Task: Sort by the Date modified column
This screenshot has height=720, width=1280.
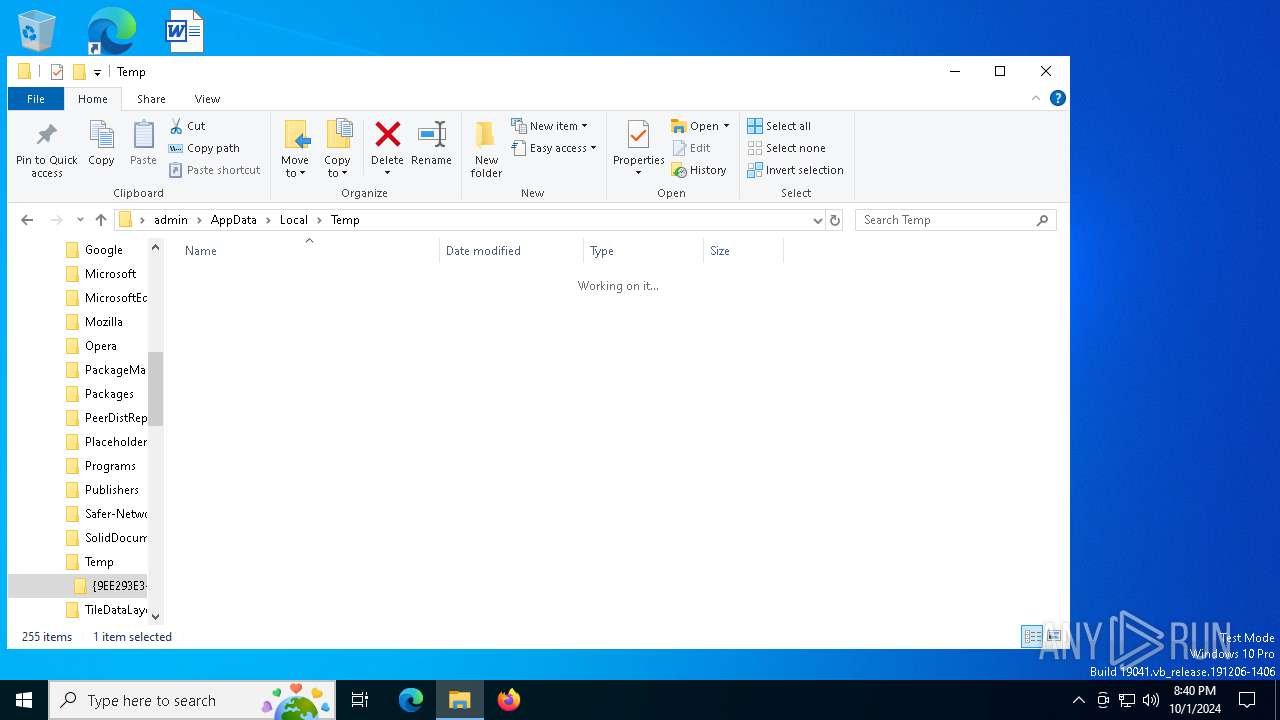Action: 511,251
